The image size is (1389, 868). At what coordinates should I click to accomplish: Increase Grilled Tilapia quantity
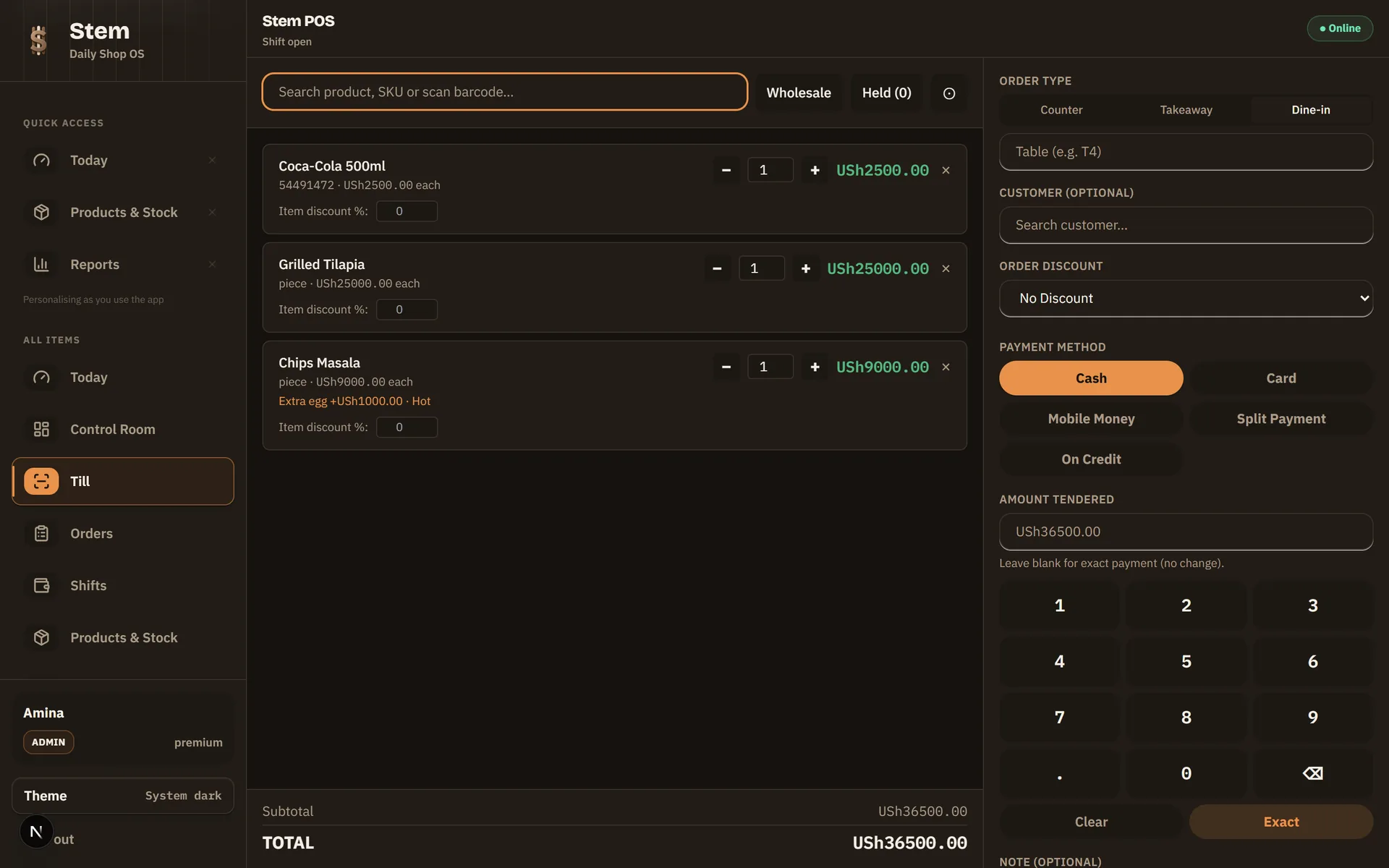click(805, 268)
